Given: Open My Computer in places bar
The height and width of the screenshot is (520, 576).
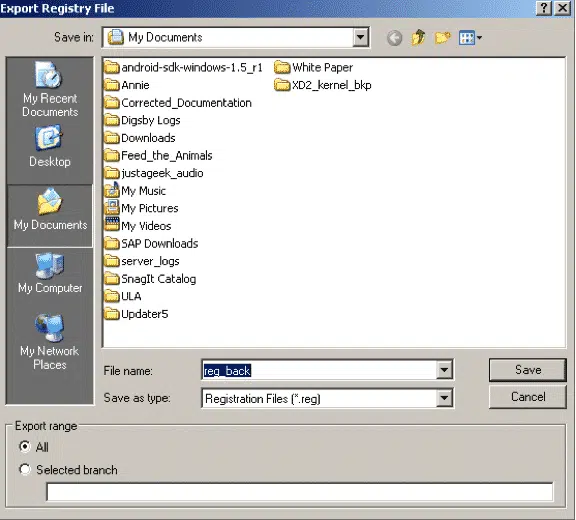Looking at the screenshot, I should tap(50, 273).
